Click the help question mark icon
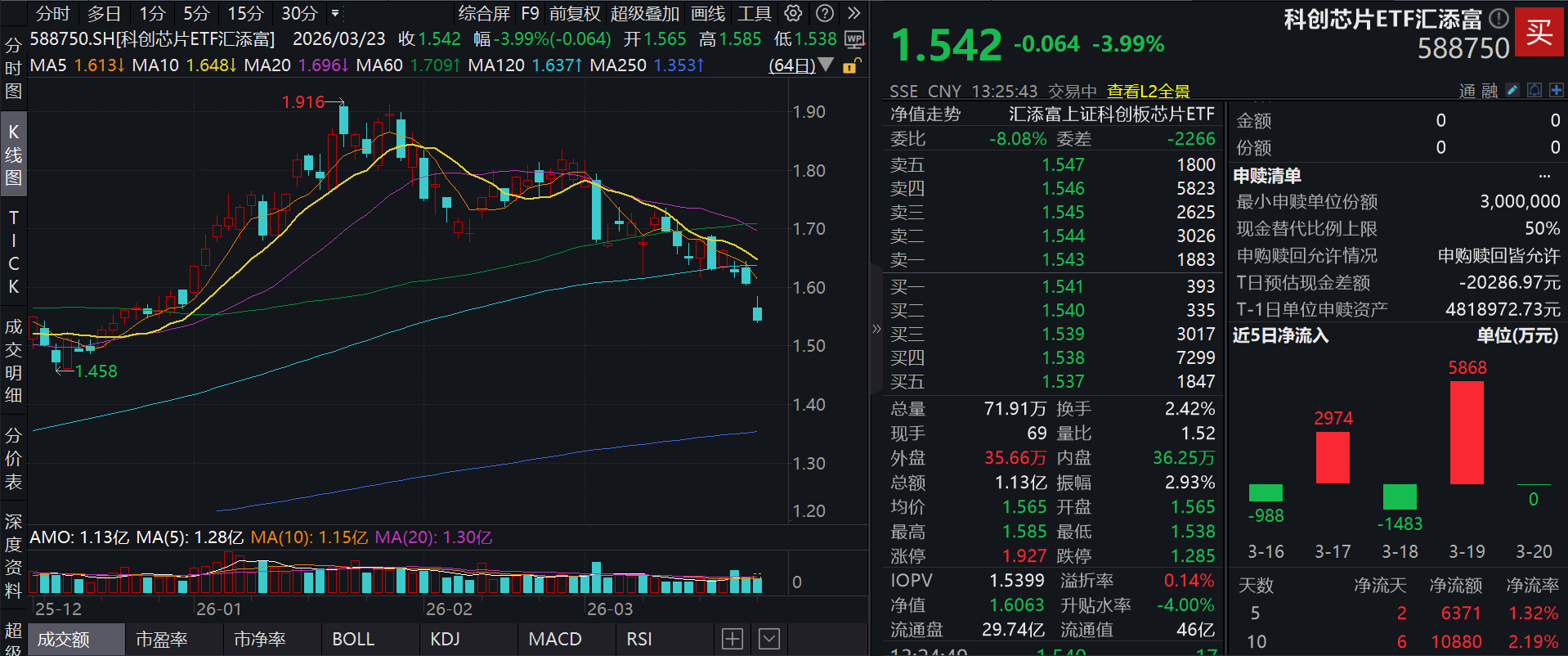1568x656 pixels. (826, 13)
